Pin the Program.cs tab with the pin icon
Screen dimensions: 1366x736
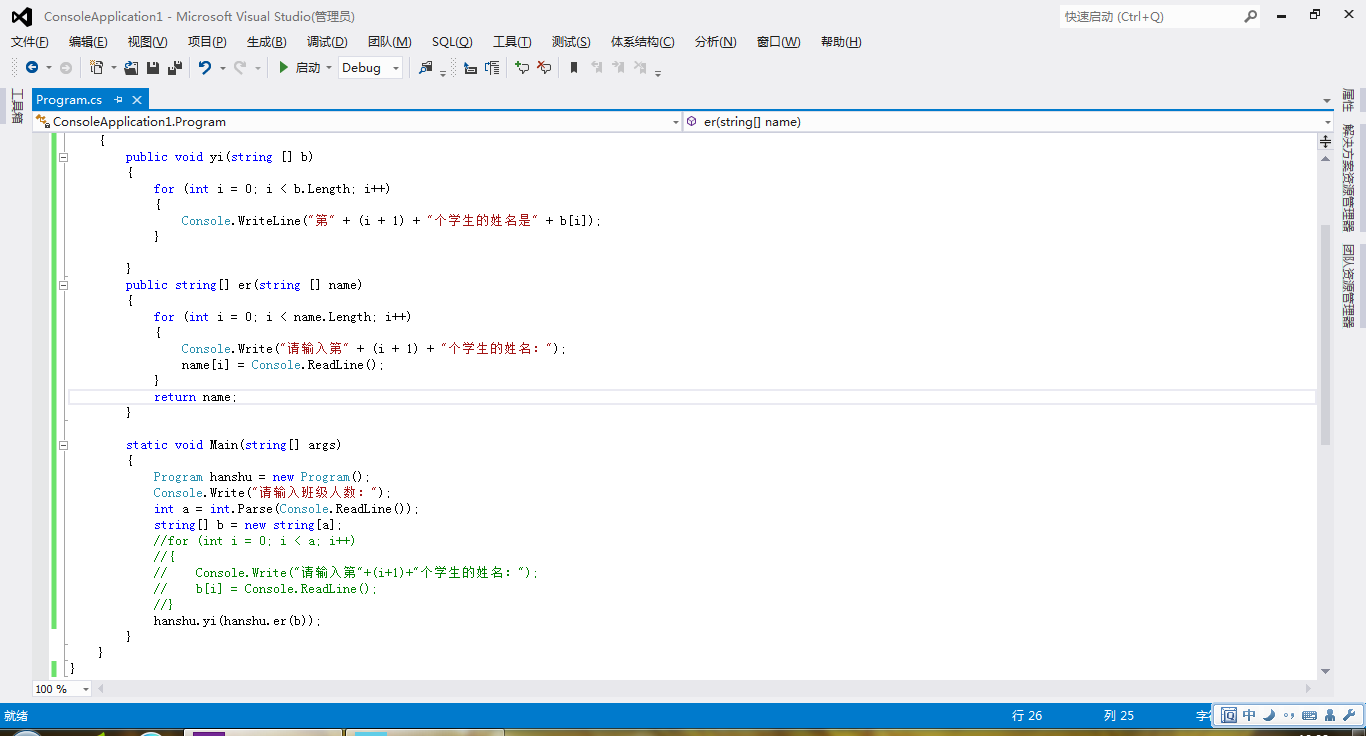[x=118, y=99]
